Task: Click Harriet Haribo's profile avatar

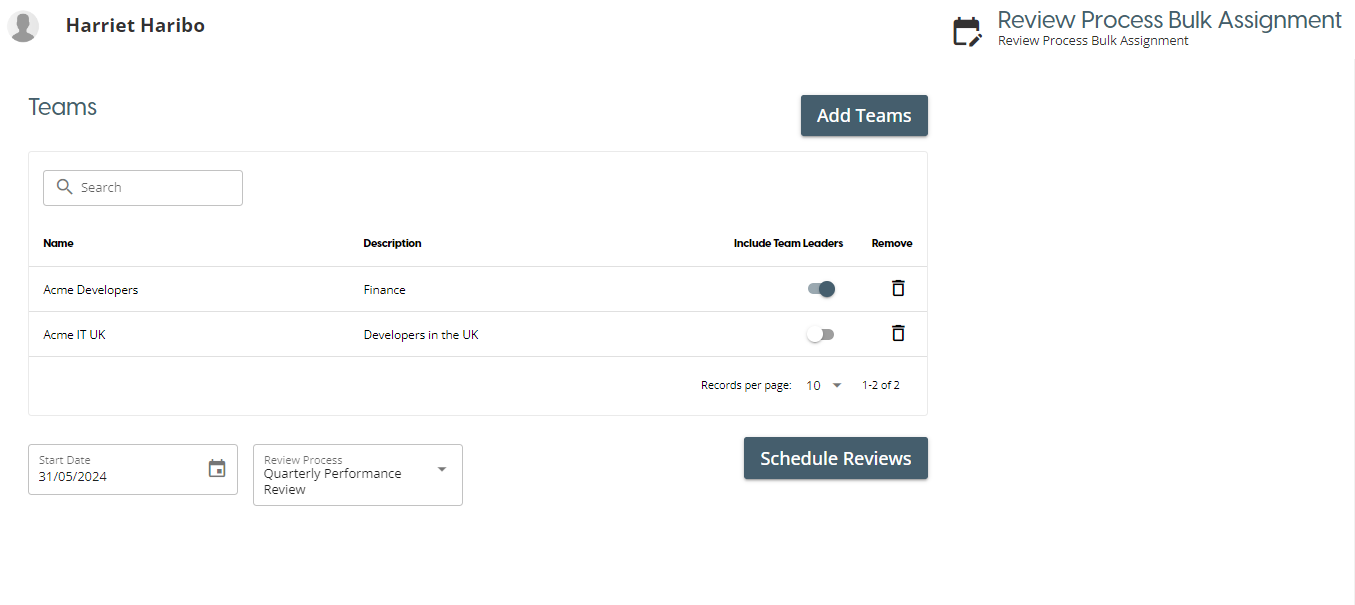Action: pyautogui.click(x=23, y=27)
